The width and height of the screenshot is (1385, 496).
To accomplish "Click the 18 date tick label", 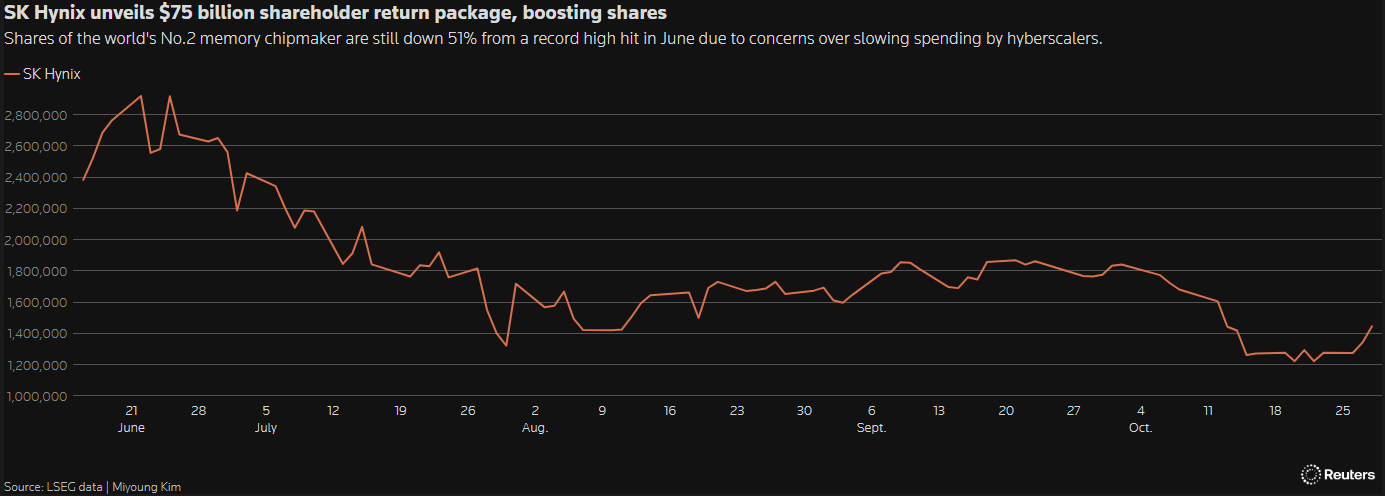I will [x=1276, y=410].
